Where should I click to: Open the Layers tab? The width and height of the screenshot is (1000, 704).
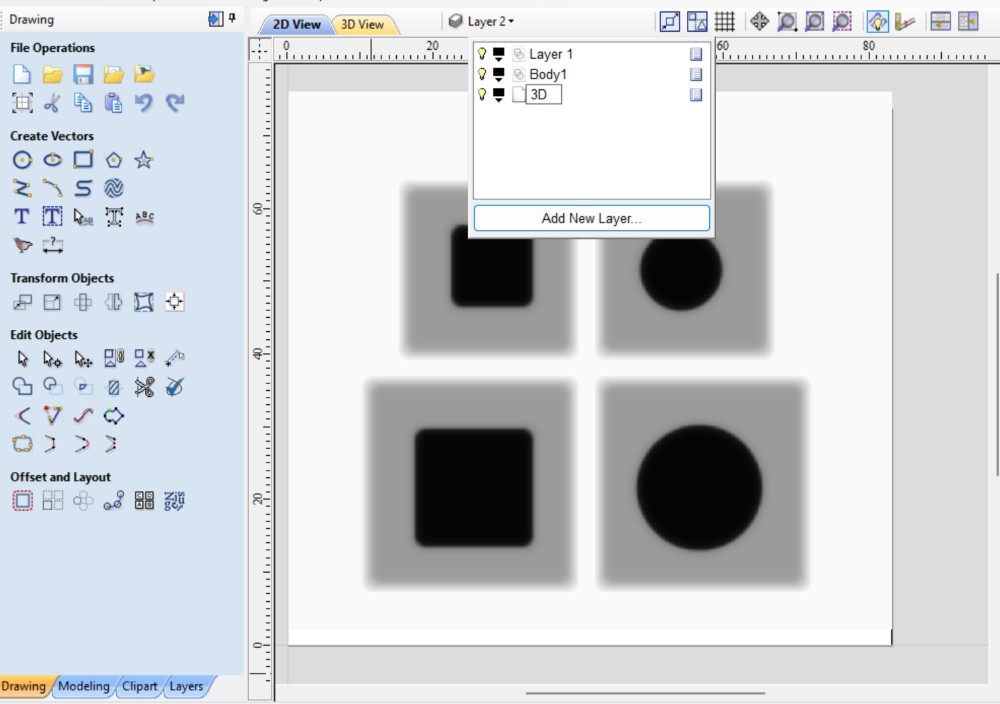(x=186, y=686)
